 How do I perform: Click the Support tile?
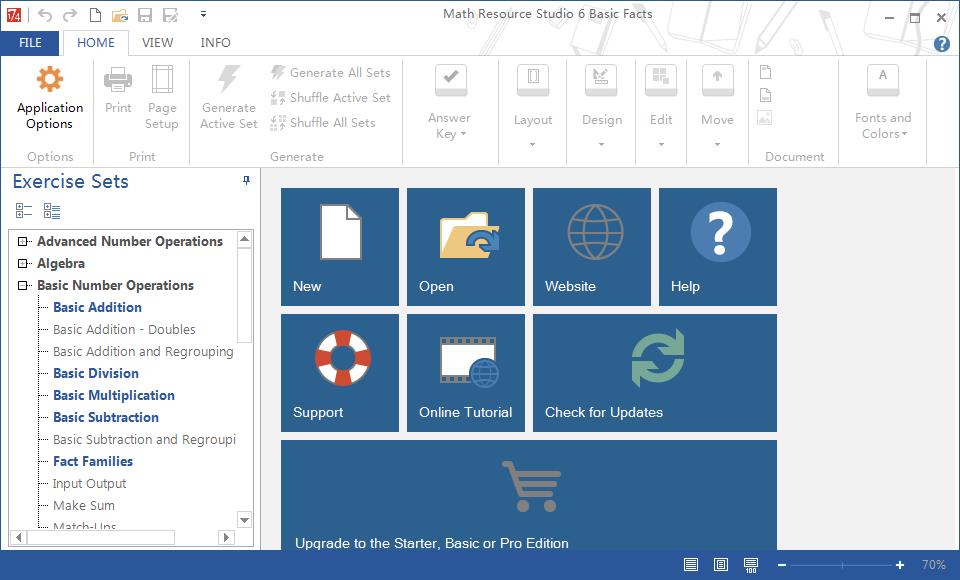340,373
